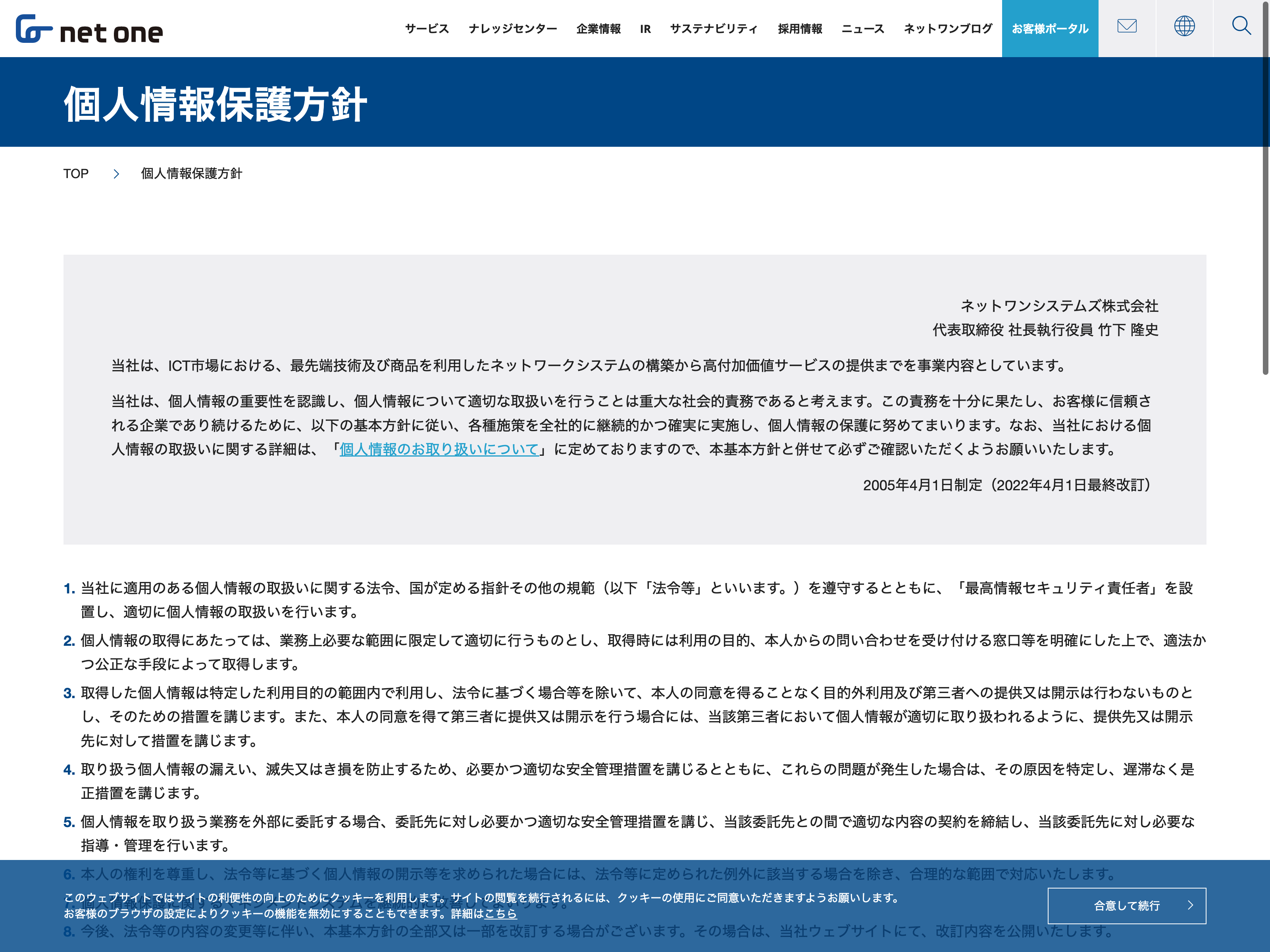Open cookie details こちら link
Viewport: 1270px width, 952px height.
(500, 914)
